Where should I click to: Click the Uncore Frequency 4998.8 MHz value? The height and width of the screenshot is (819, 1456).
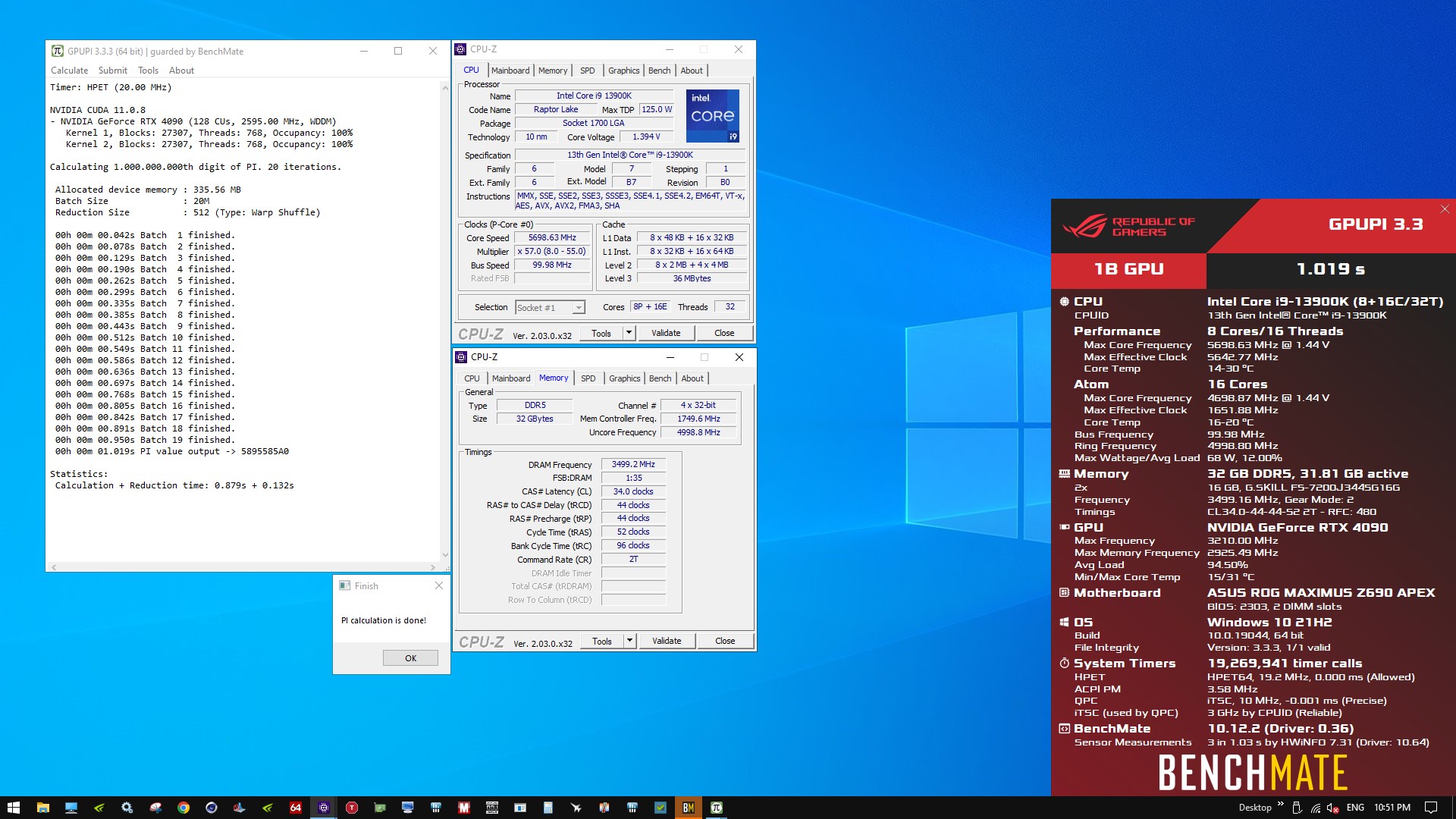click(x=698, y=432)
